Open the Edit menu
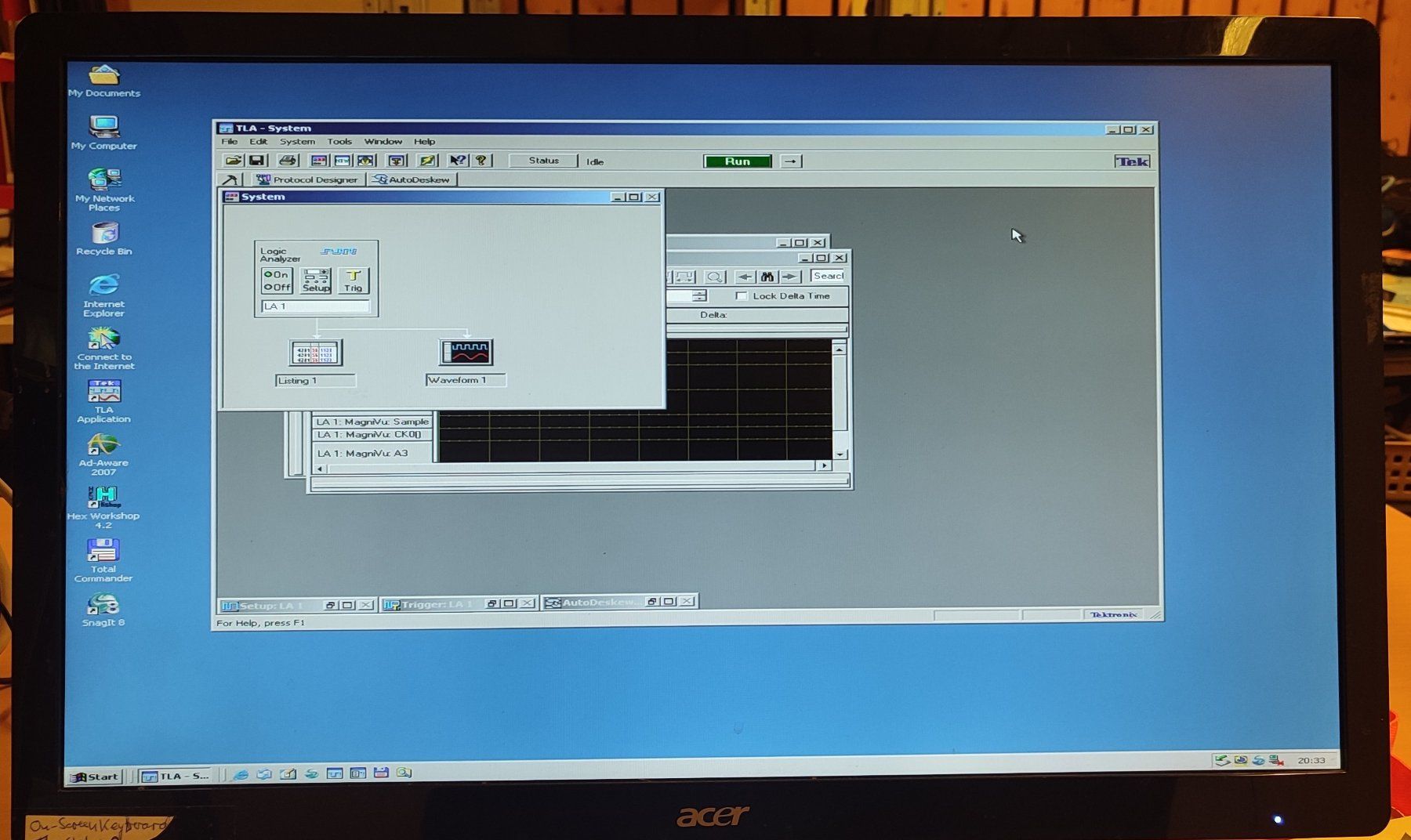 click(x=259, y=142)
